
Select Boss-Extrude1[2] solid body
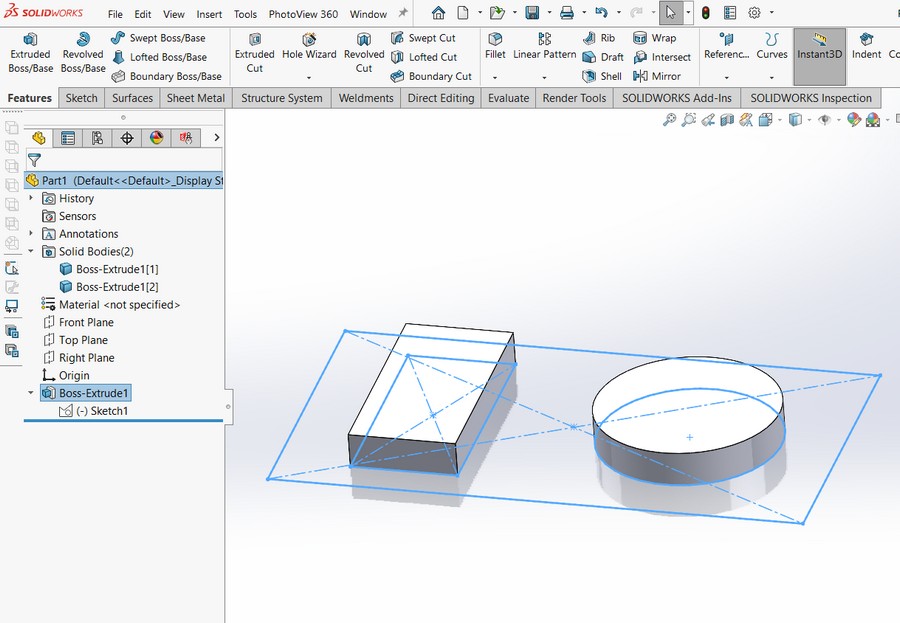109,287
